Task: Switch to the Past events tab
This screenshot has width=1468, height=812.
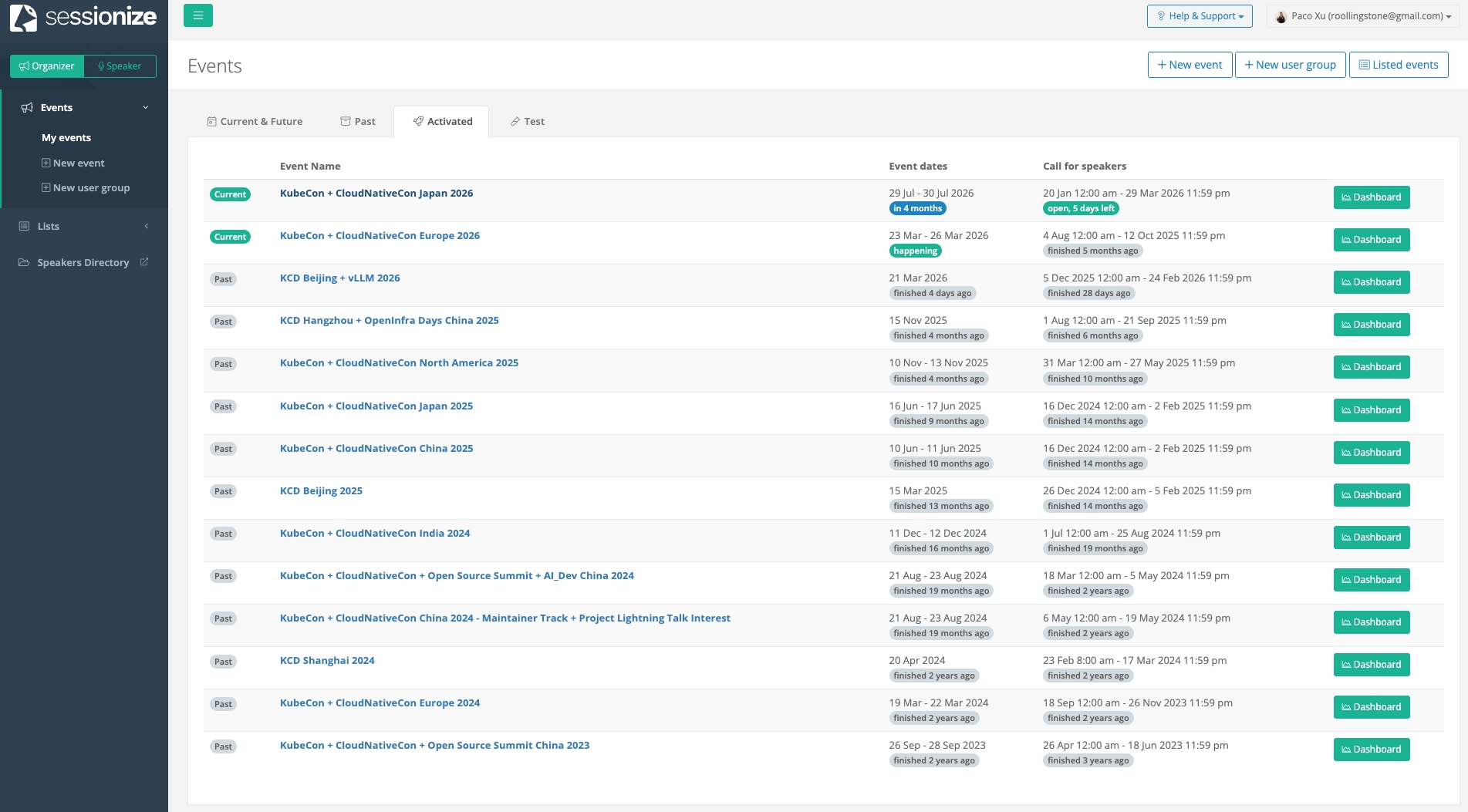Action: pos(358,122)
